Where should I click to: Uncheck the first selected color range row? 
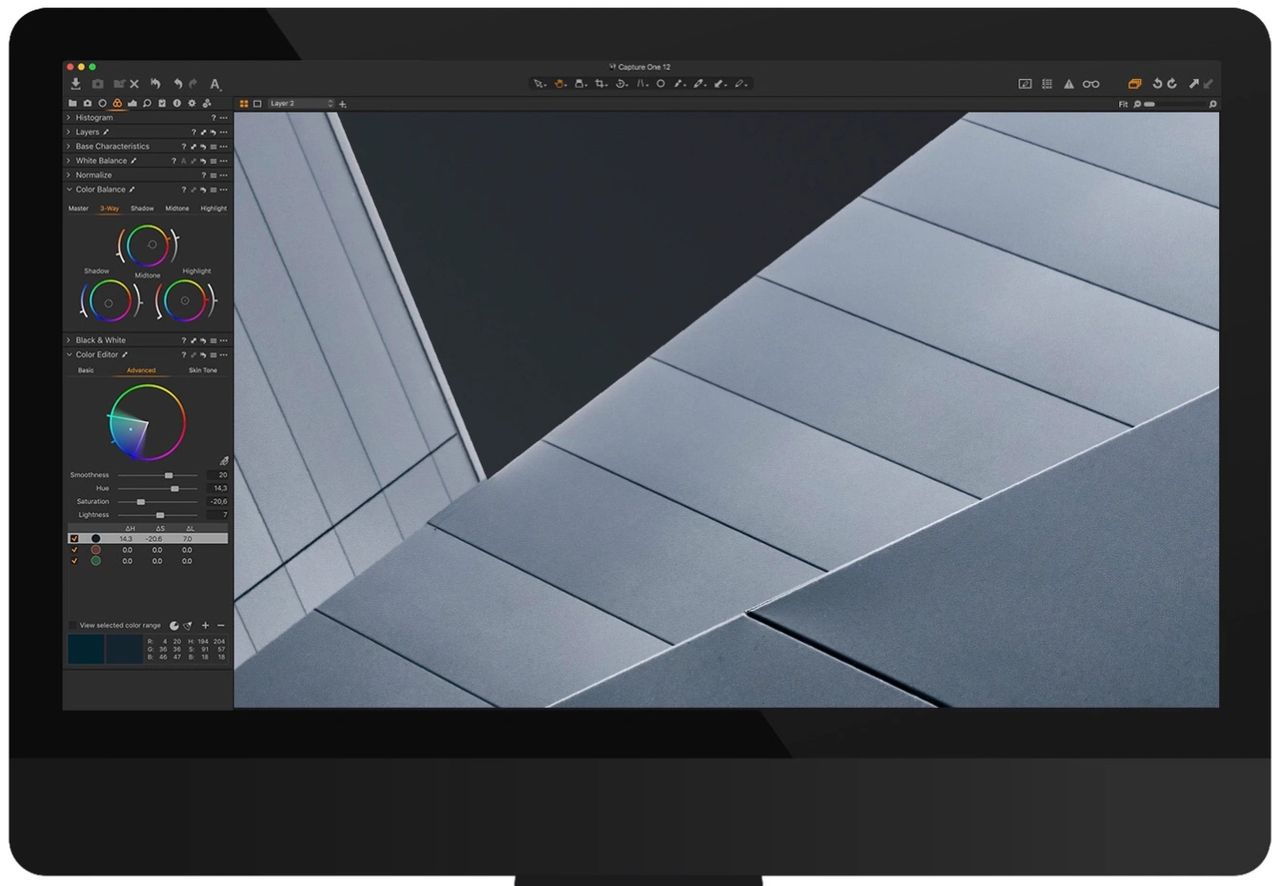coord(74,538)
